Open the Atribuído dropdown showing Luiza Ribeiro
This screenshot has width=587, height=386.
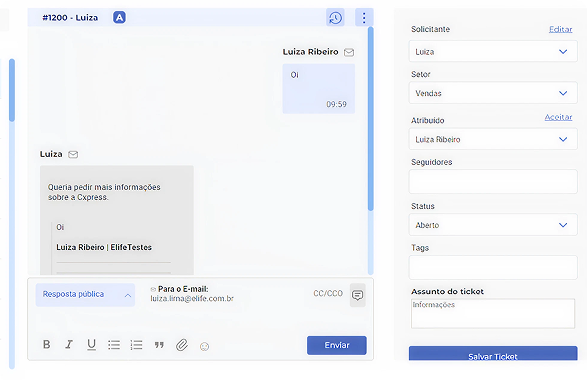click(493, 139)
